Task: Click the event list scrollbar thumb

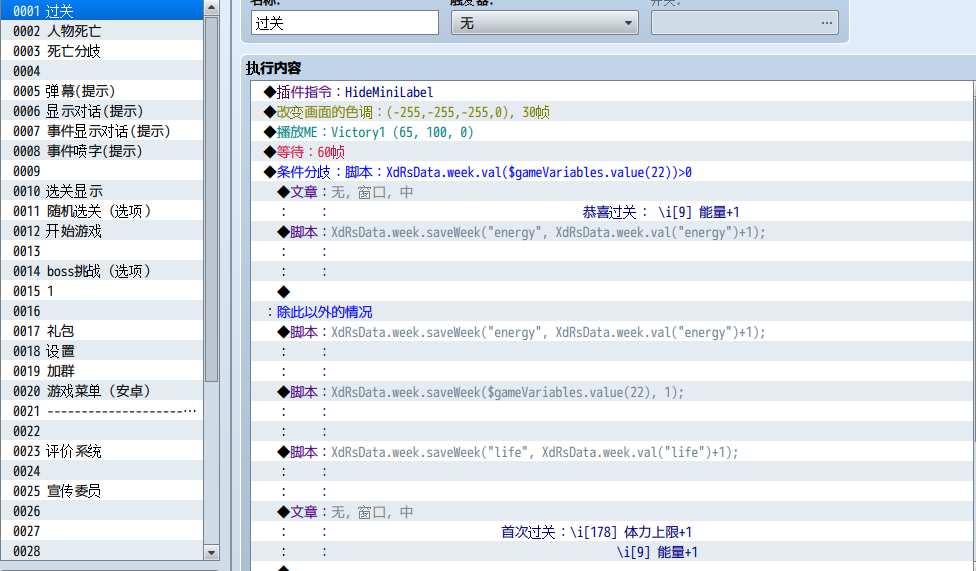Action: tap(211, 199)
